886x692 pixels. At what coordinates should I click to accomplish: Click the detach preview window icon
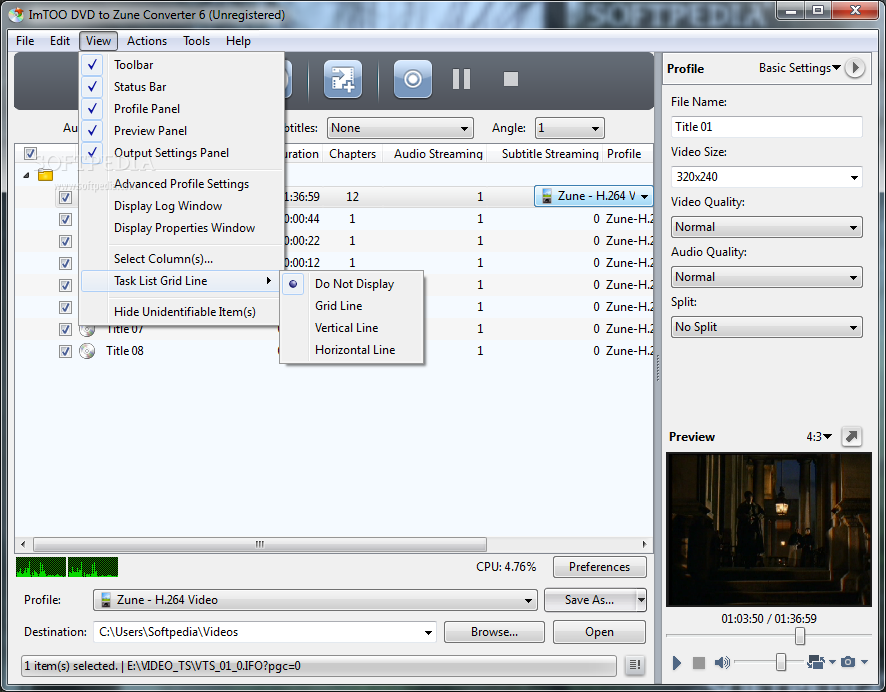(x=852, y=436)
